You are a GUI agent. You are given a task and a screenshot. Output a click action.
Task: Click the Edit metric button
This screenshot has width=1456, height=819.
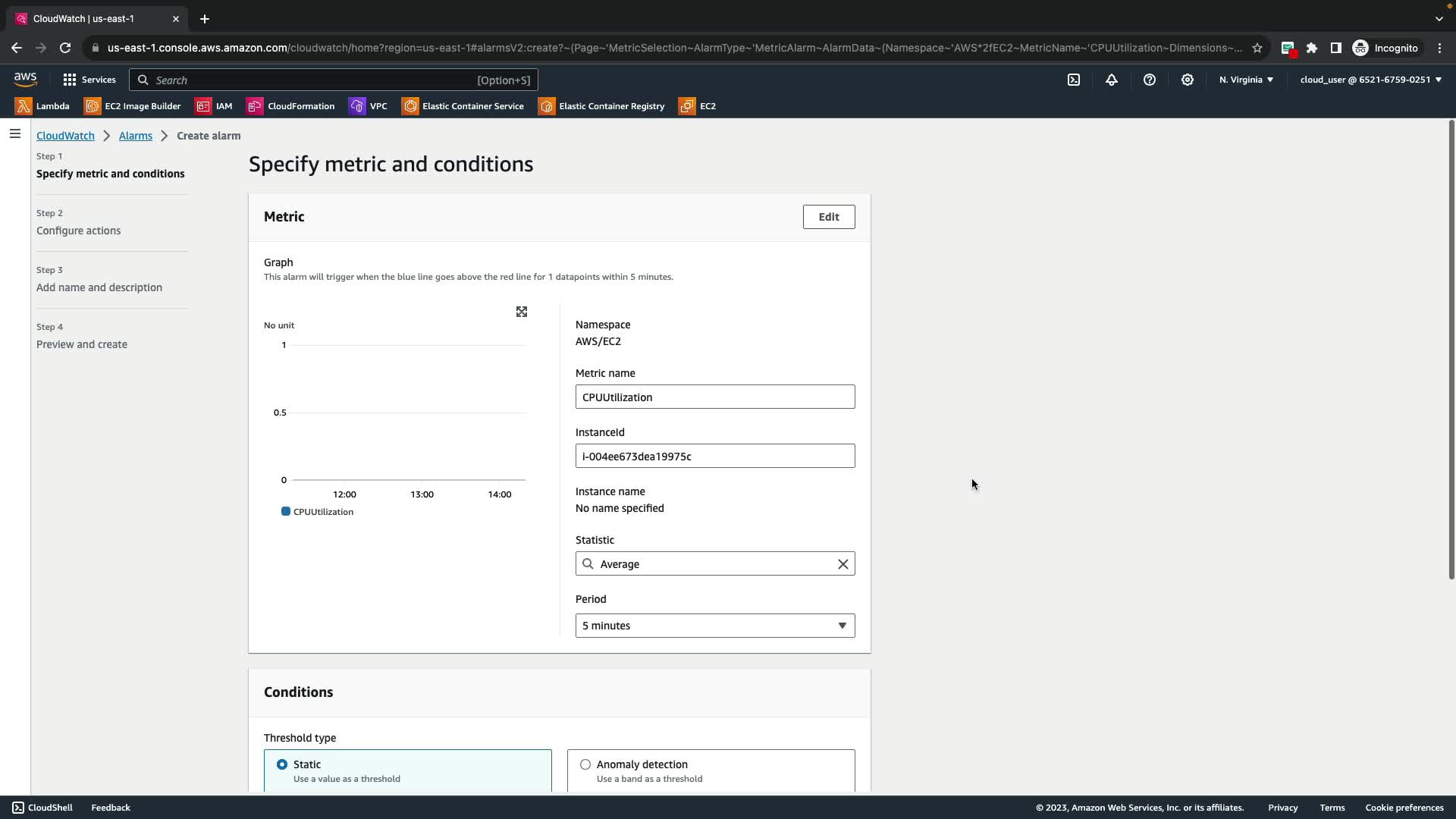pos(828,217)
